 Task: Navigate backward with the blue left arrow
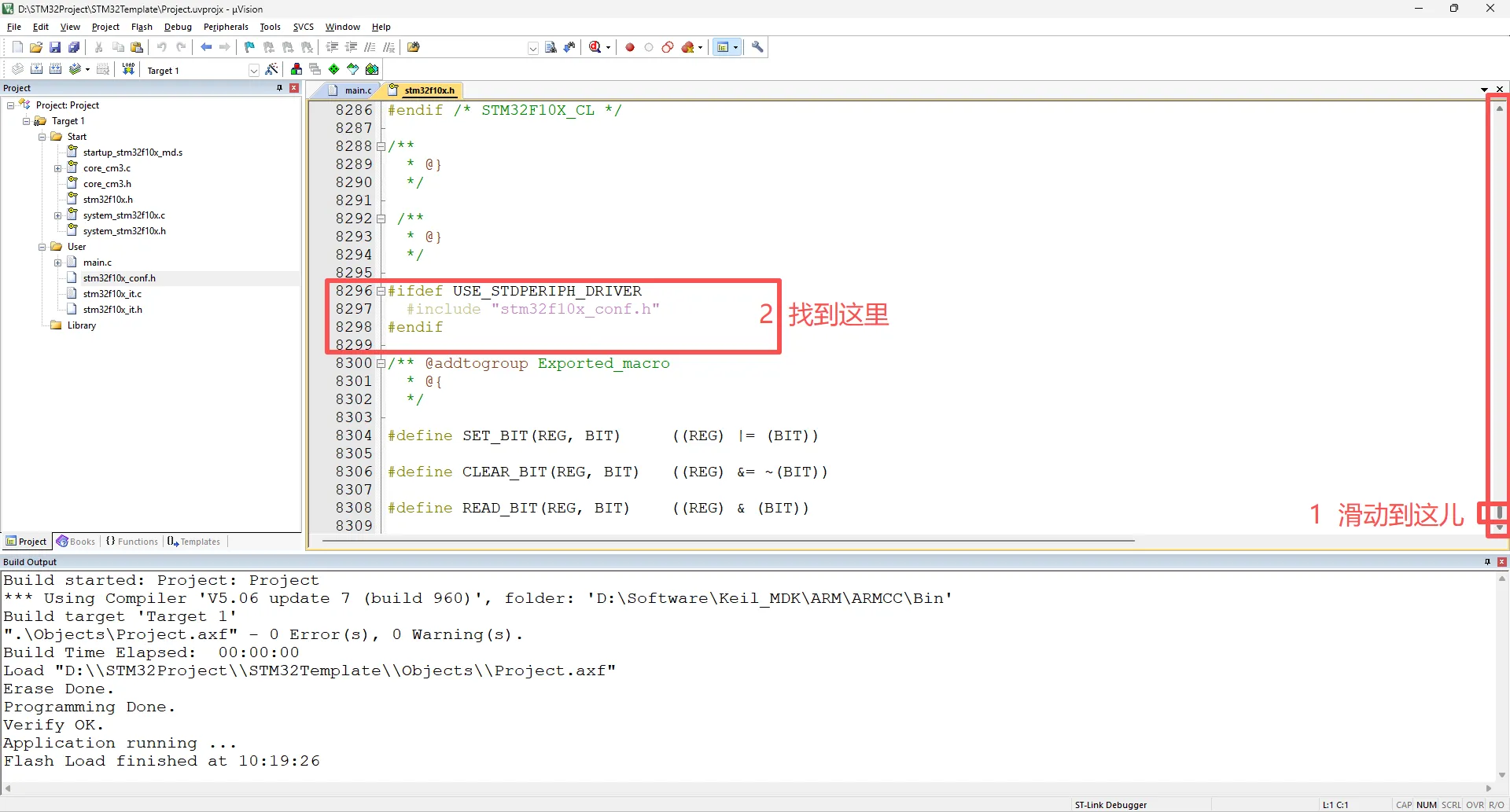(x=206, y=47)
